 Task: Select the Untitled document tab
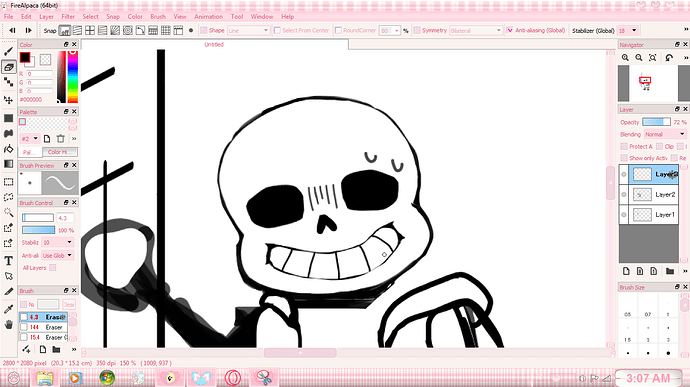(214, 44)
